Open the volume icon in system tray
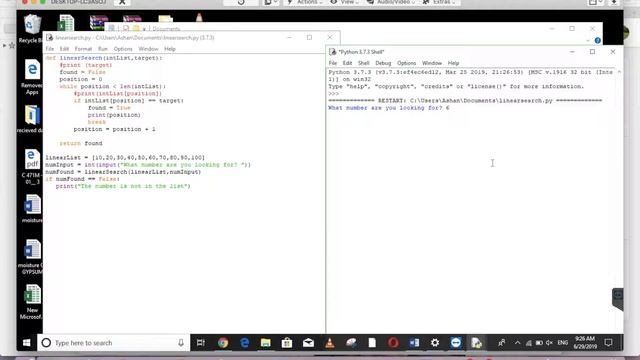This screenshot has width=640, height=360. coord(549,343)
